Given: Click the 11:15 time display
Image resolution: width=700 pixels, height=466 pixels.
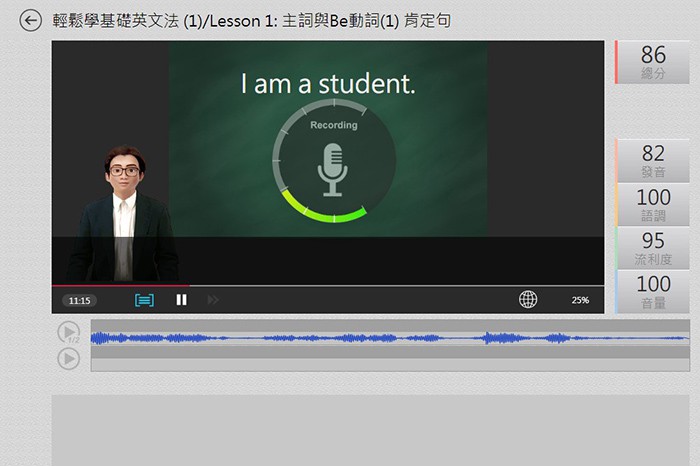Looking at the screenshot, I should tap(79, 300).
